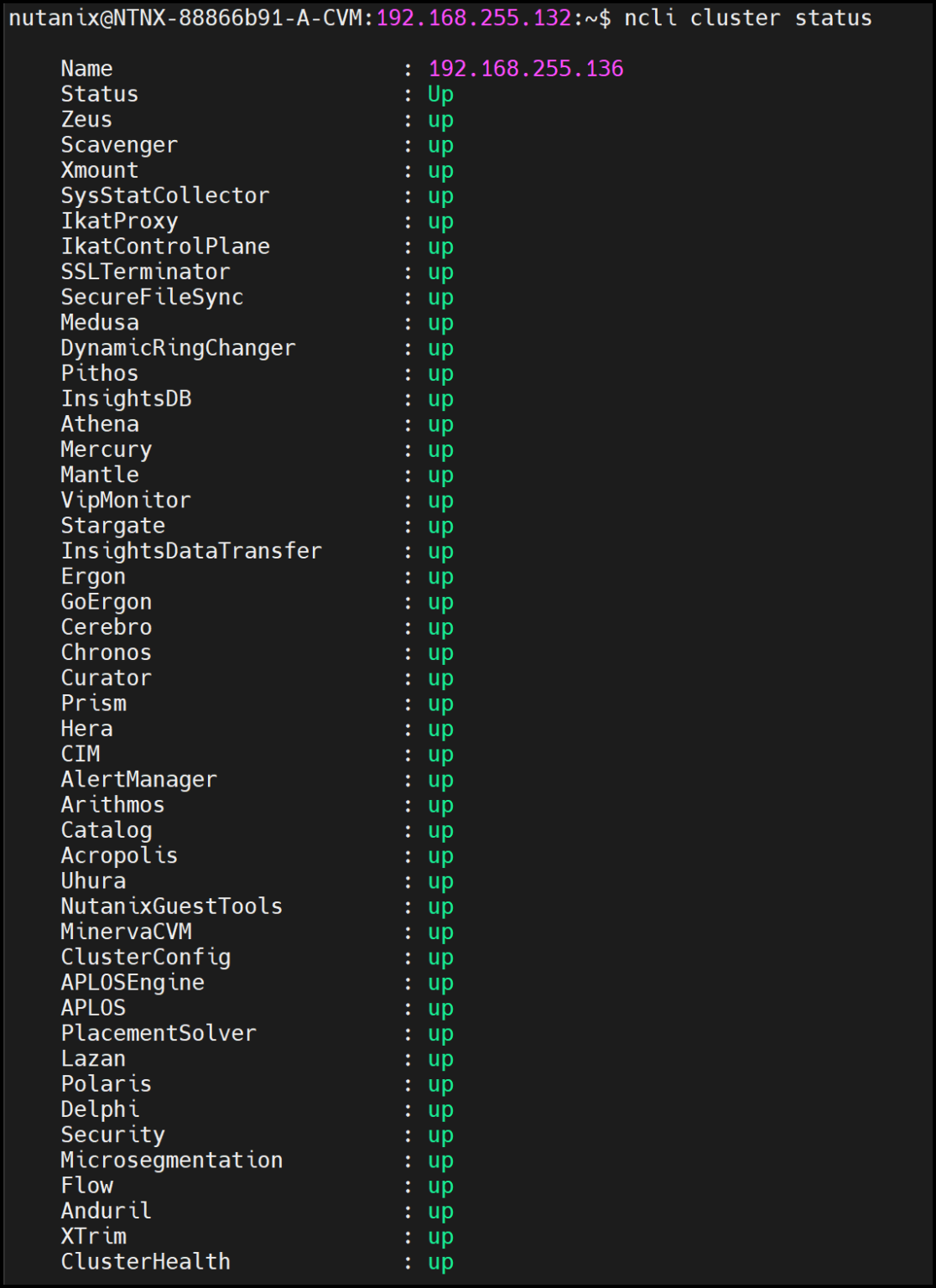Click the APLOSEngine service label
Screen dimensions: 936x1288
click(132, 982)
